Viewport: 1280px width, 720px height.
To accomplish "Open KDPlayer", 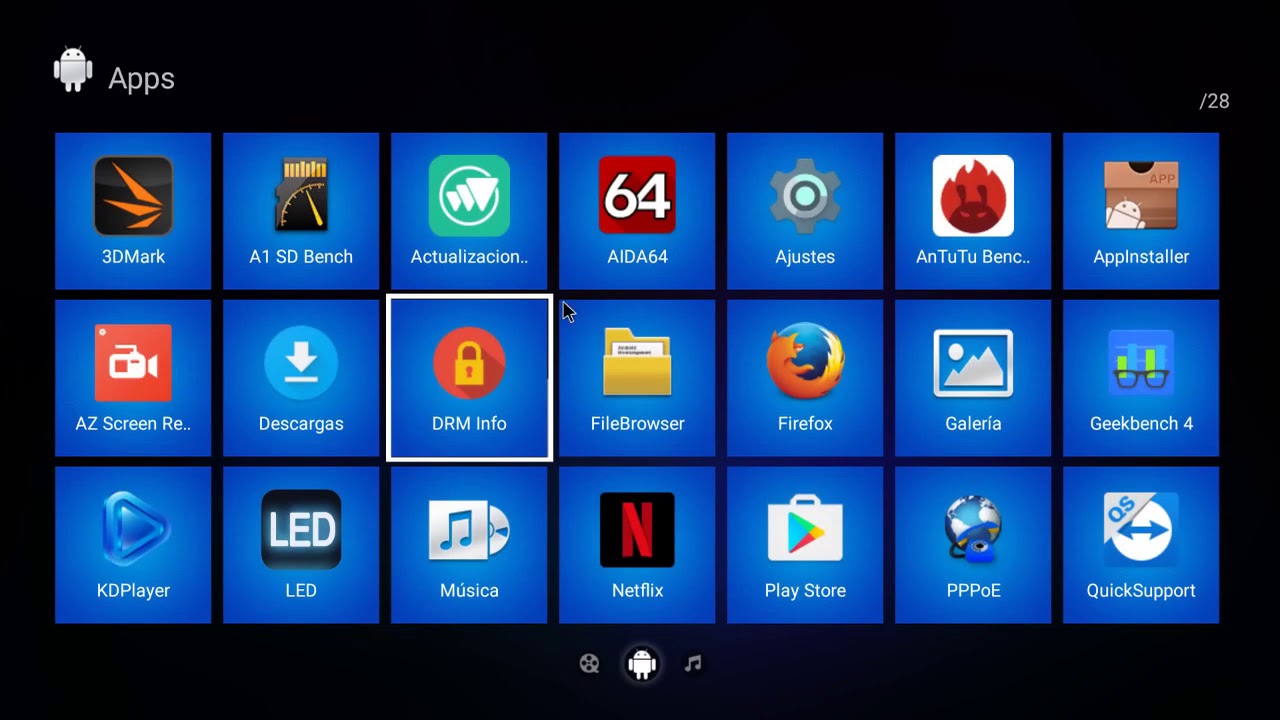I will (x=133, y=545).
